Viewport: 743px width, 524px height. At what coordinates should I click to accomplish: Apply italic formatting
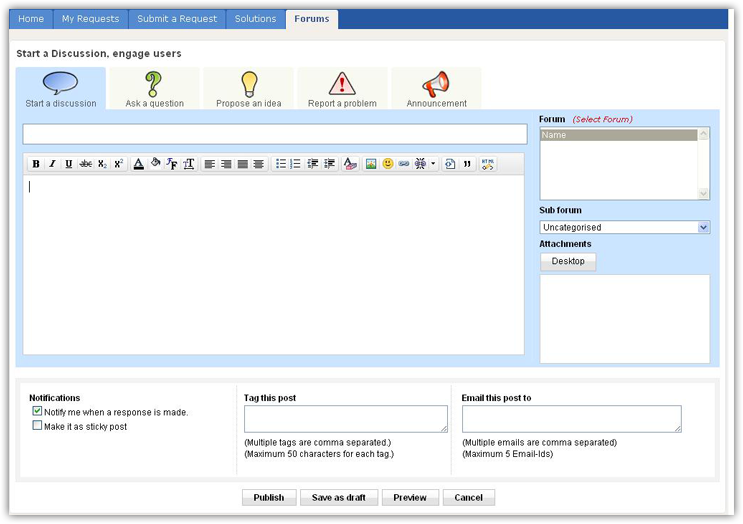[52, 164]
